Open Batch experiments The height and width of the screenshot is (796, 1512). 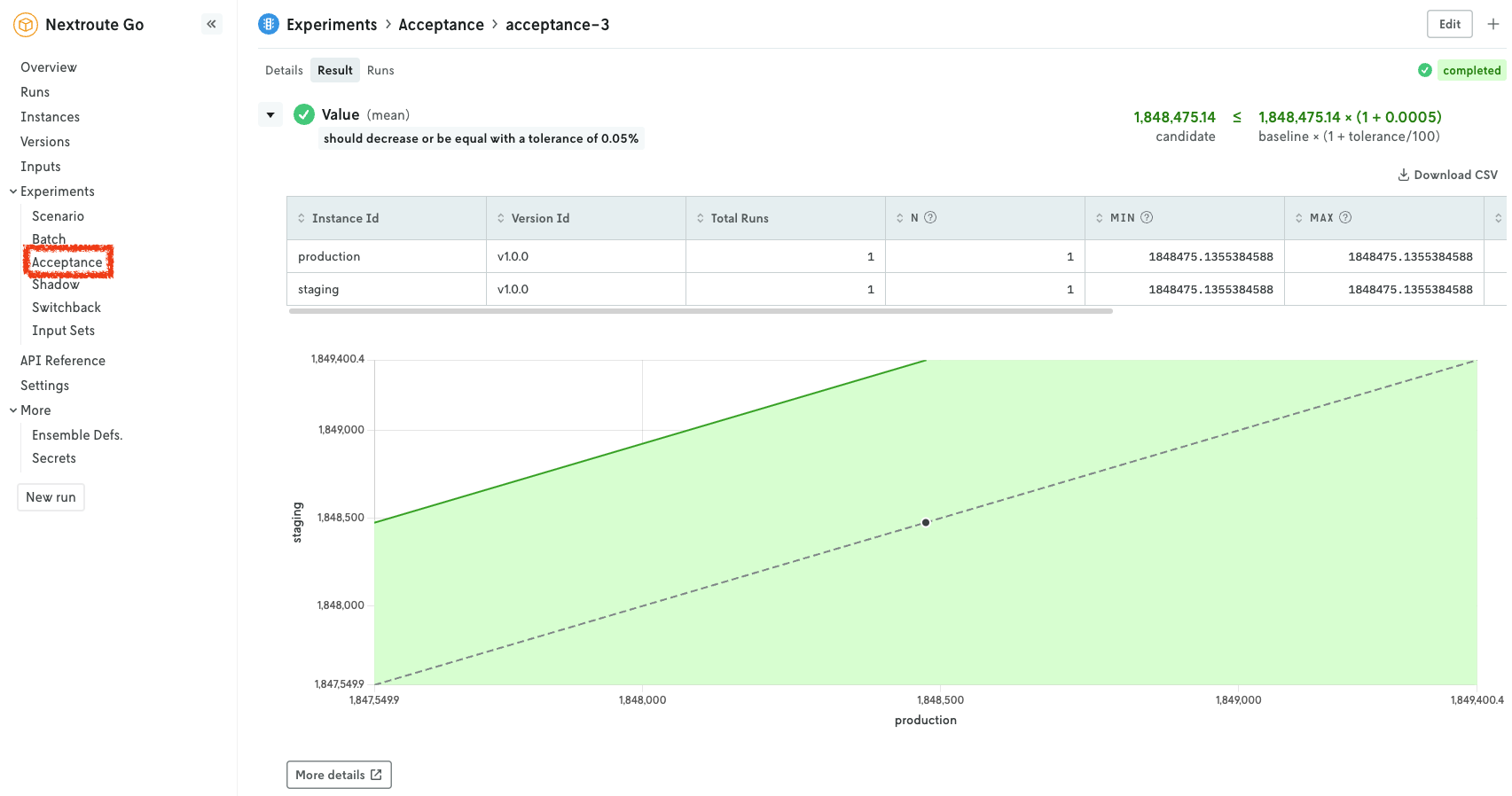click(49, 239)
